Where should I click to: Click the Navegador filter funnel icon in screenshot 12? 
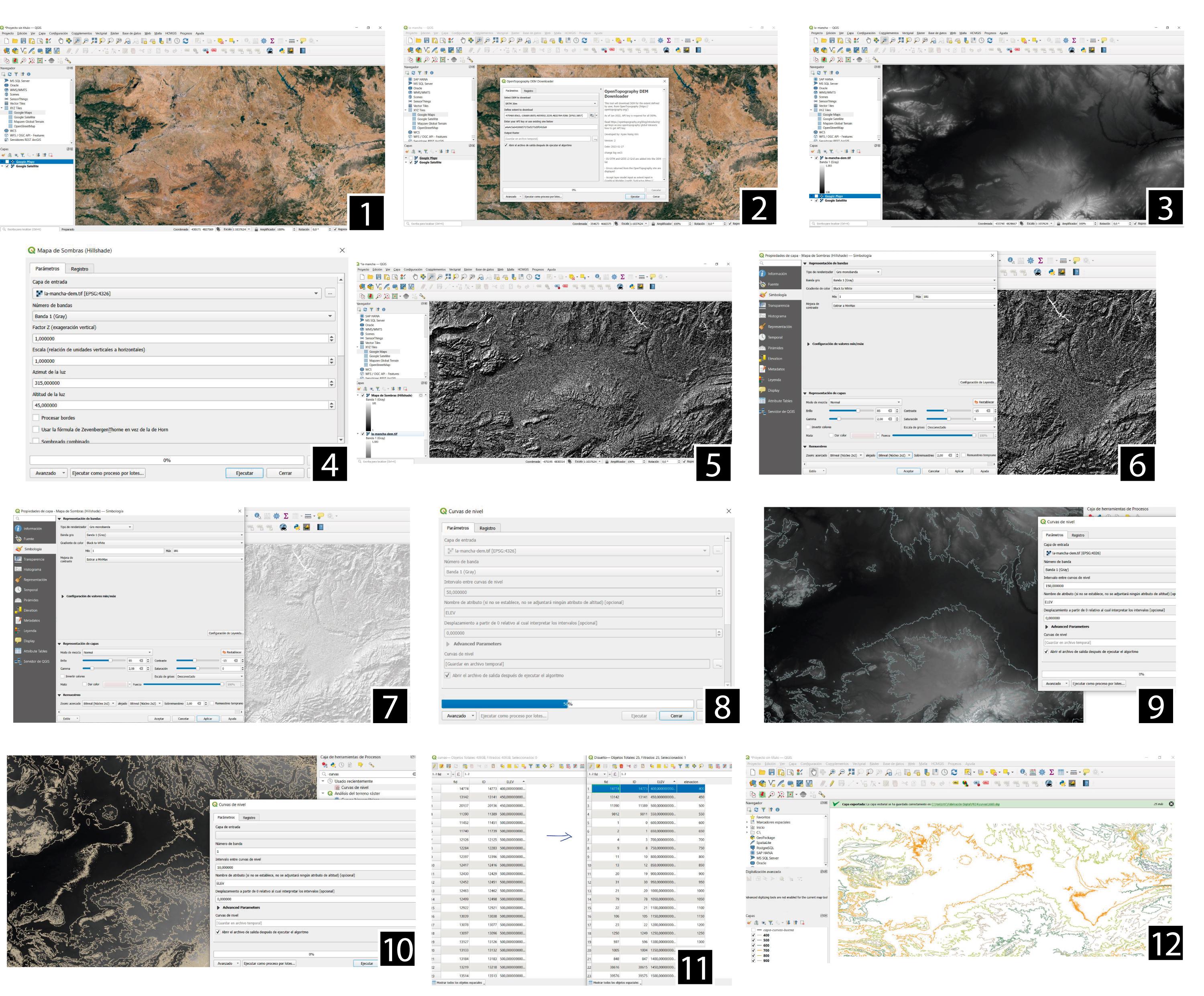point(763,810)
